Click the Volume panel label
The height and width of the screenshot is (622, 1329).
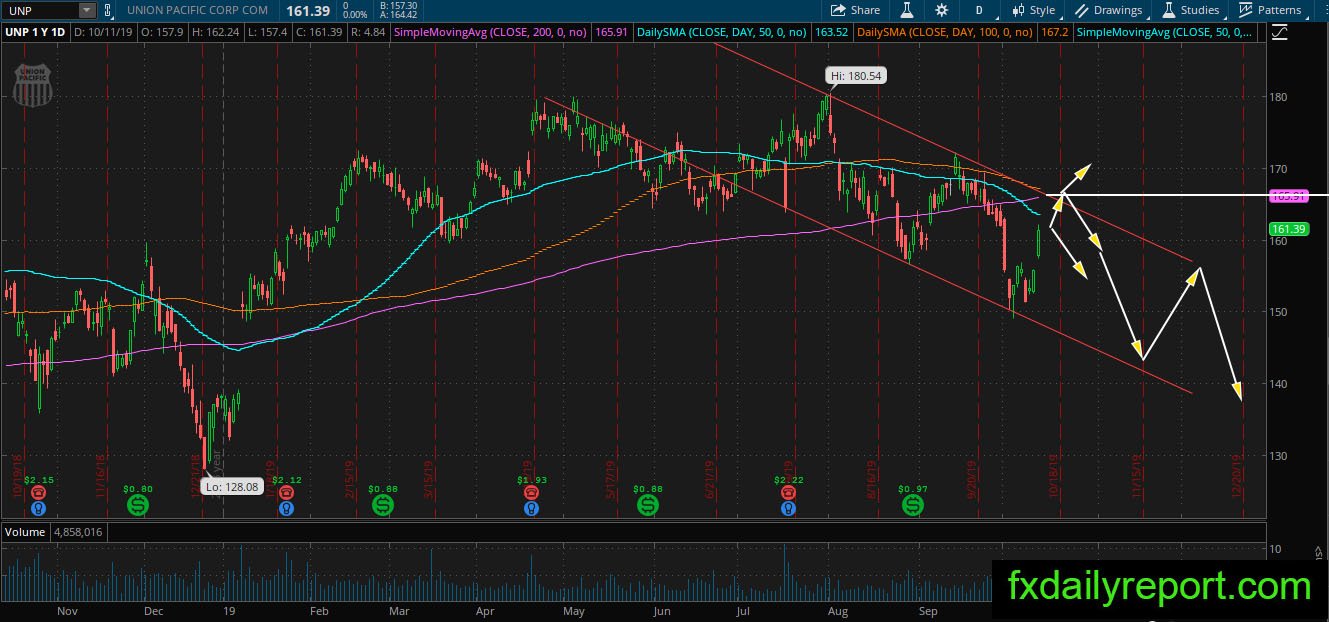(25, 532)
